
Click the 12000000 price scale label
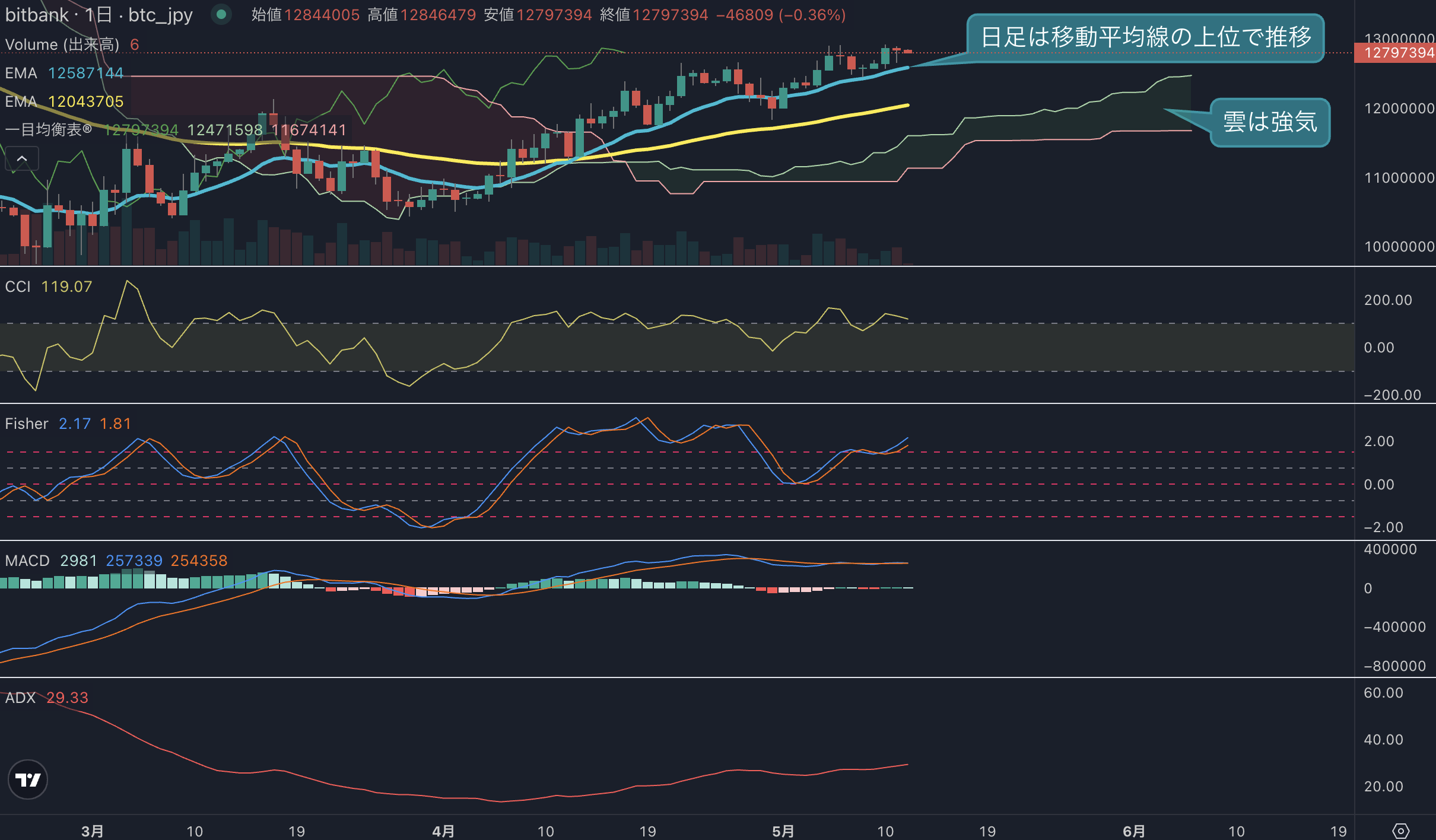point(1399,109)
